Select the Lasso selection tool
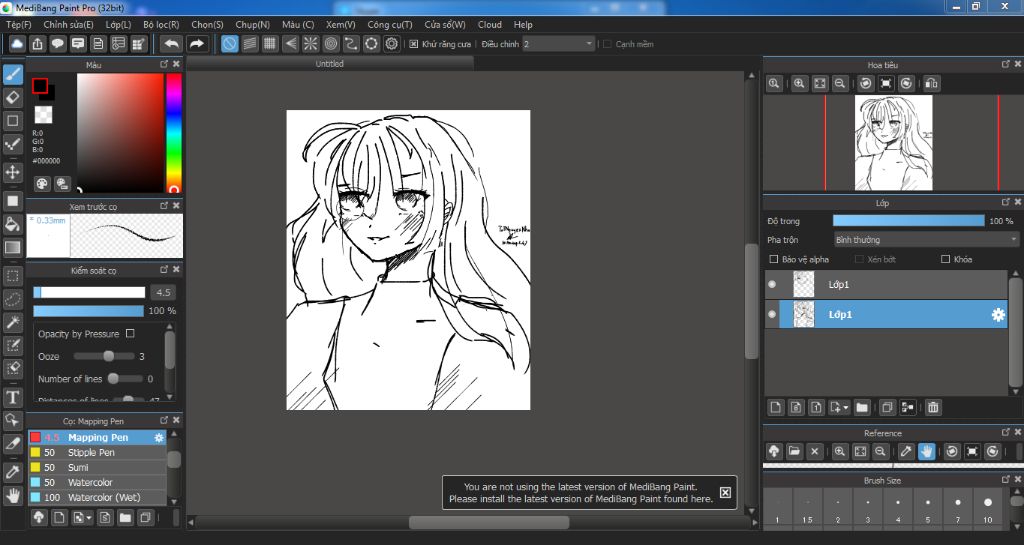 point(12,299)
